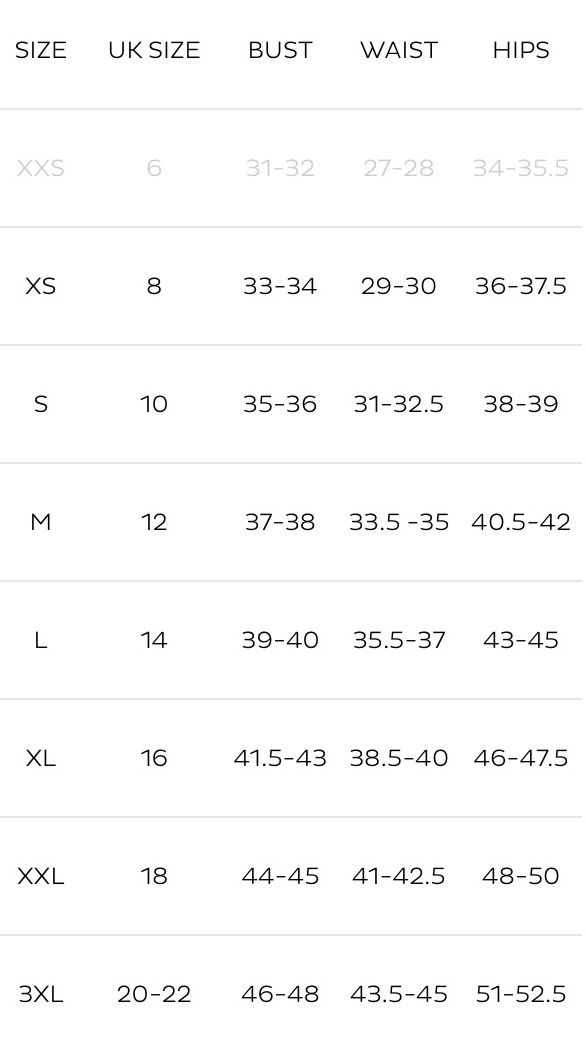Select the 41-42.5 waist value
Image resolution: width=586 pixels, height=1040 pixels.
399,877
